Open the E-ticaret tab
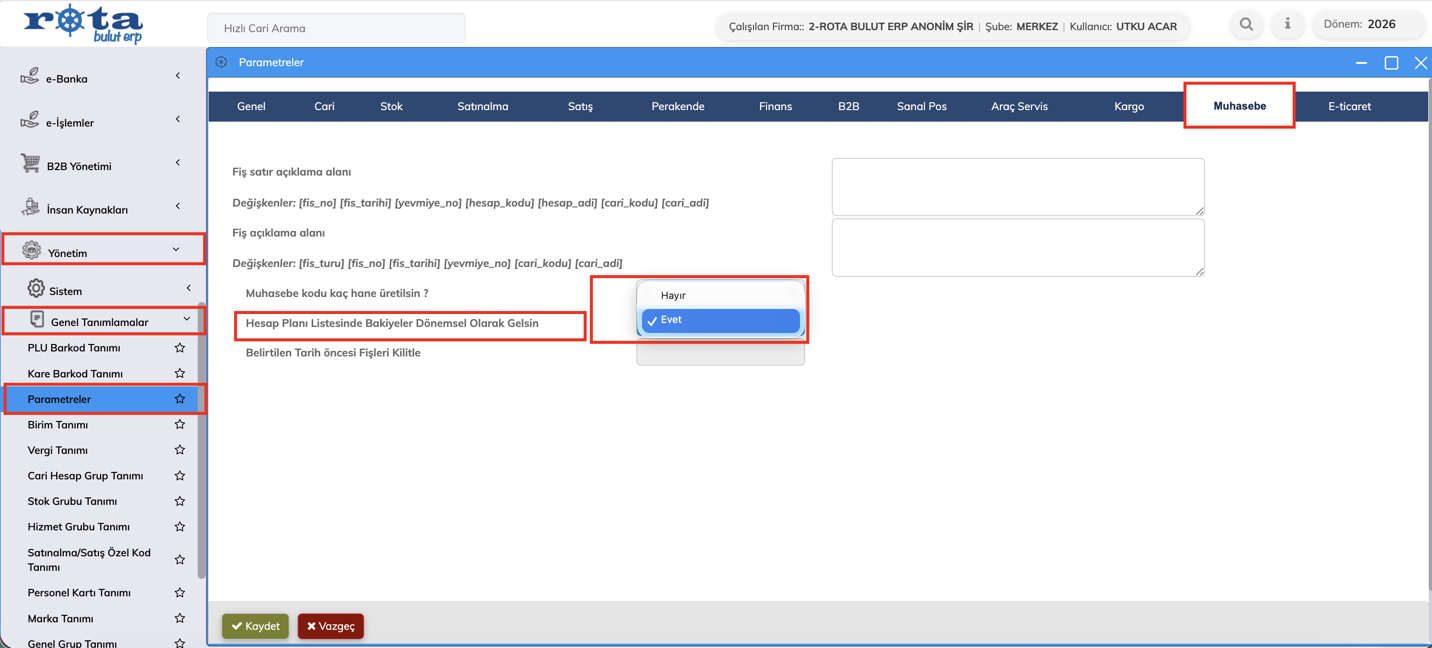Image resolution: width=1432 pixels, height=648 pixels. [x=1349, y=106]
